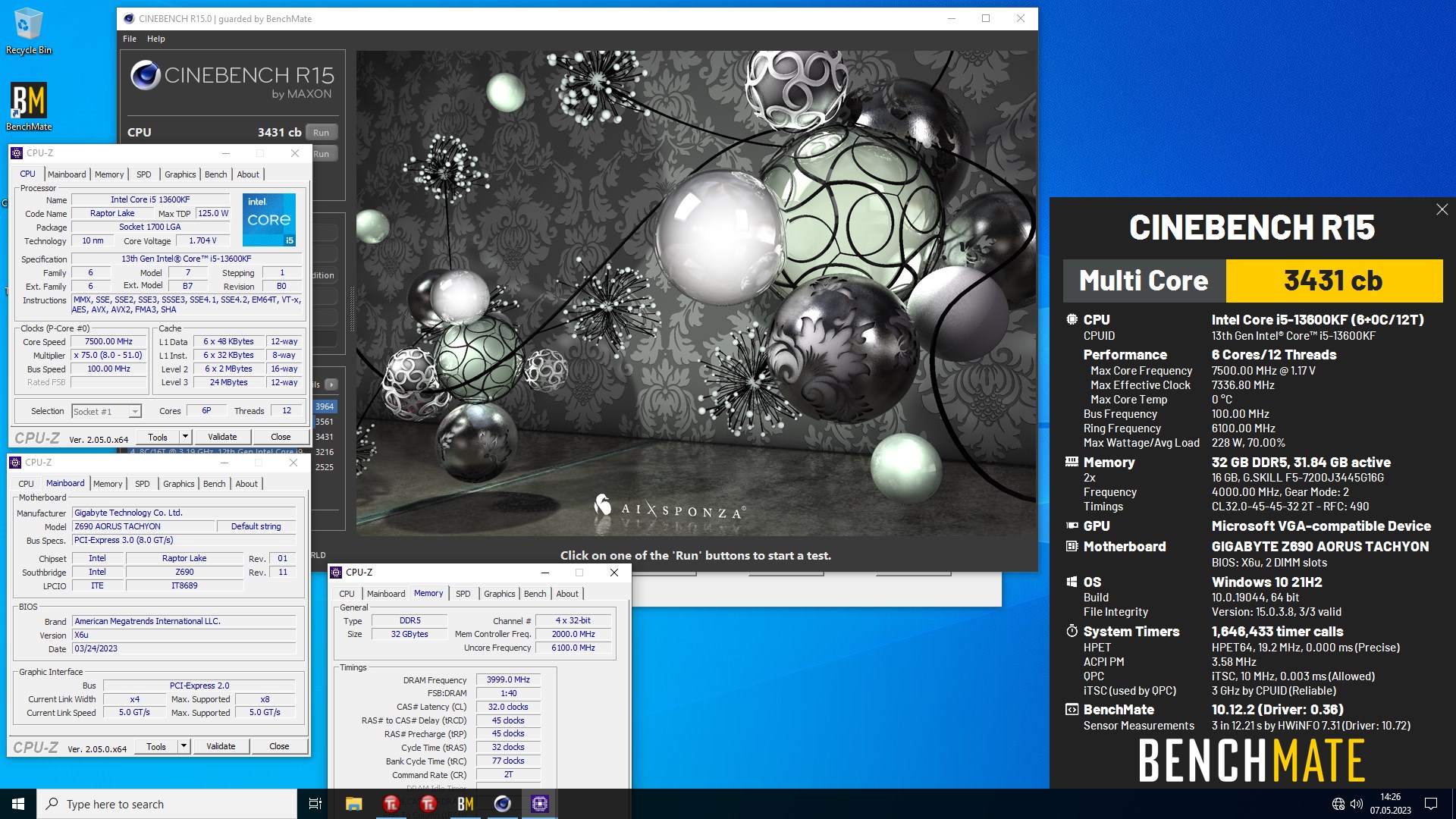This screenshot has width=1456, height=819.
Task: Switch to CPU-Z via its taskbar icon
Action: pyautogui.click(x=540, y=804)
